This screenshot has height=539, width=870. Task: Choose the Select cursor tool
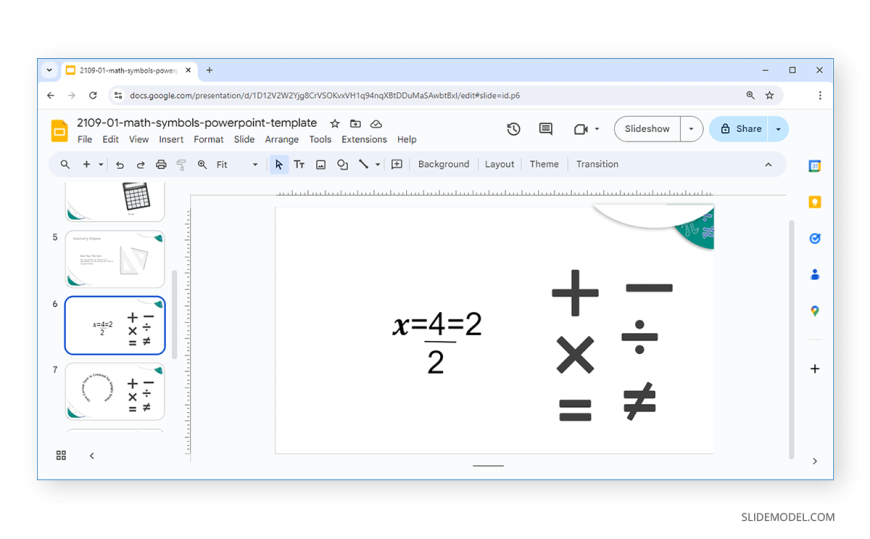coord(279,164)
